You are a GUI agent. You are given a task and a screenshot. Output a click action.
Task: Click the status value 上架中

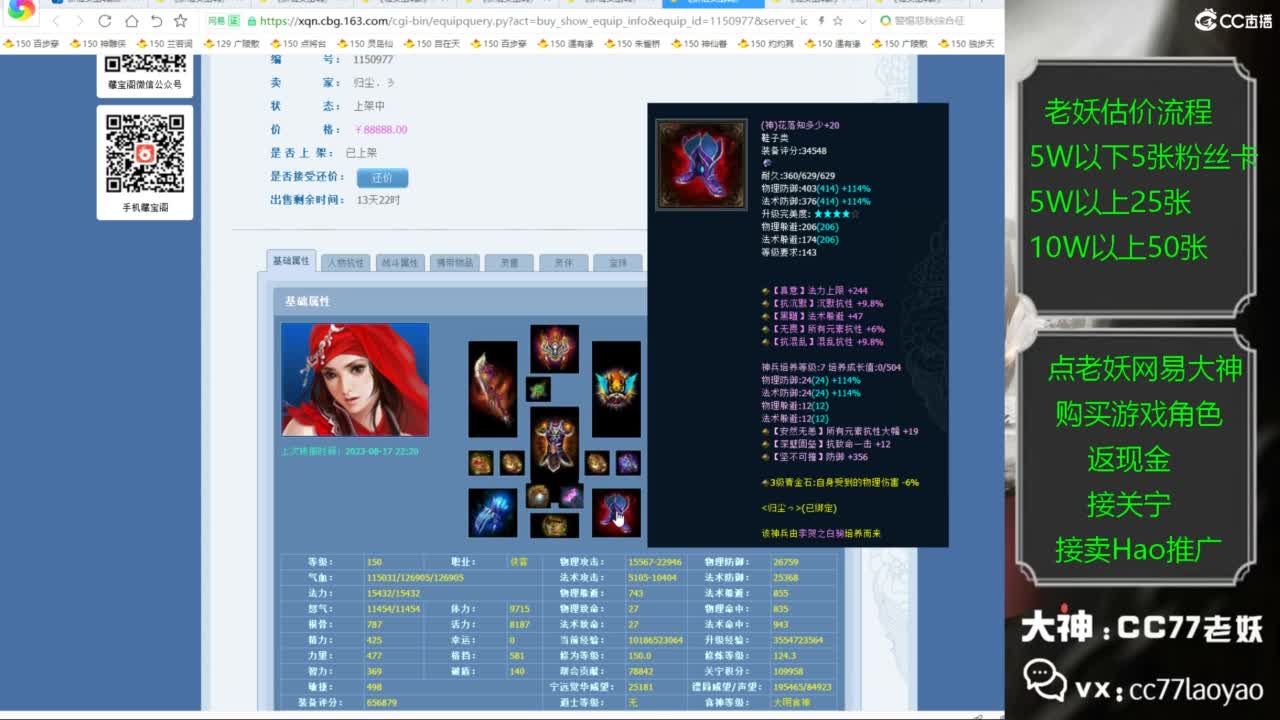tap(369, 106)
